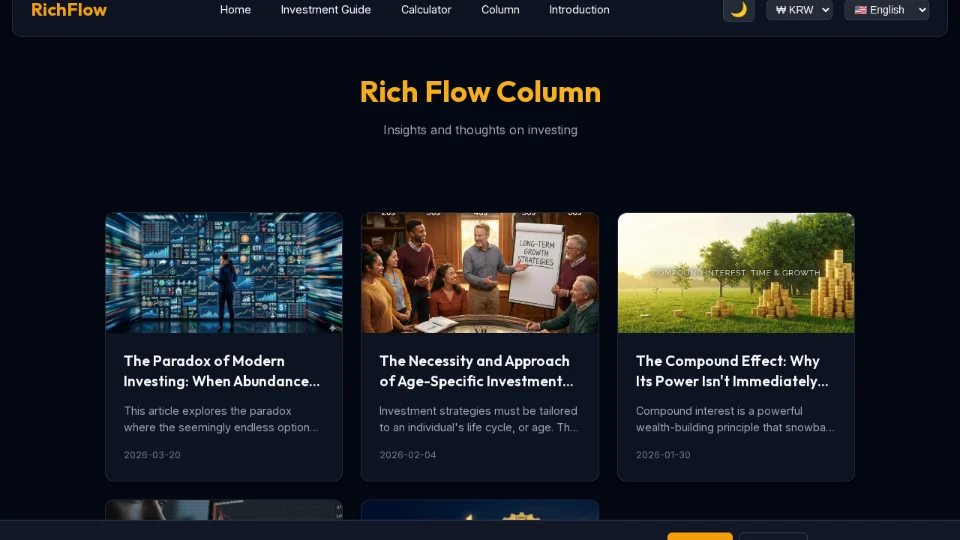The image size is (960, 540).
Task: Go to the Home menu item
Action: (x=235, y=10)
